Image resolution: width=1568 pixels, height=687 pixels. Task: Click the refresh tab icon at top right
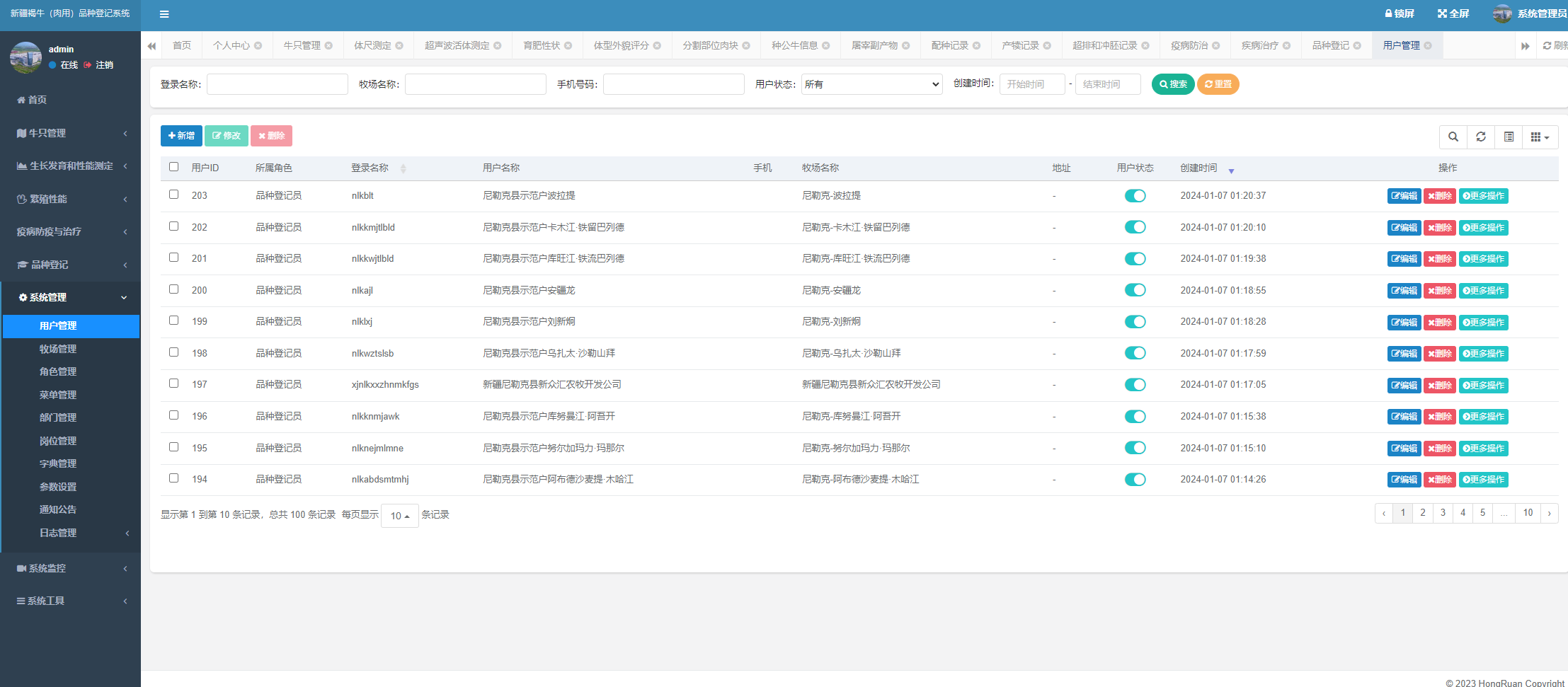tap(1547, 45)
